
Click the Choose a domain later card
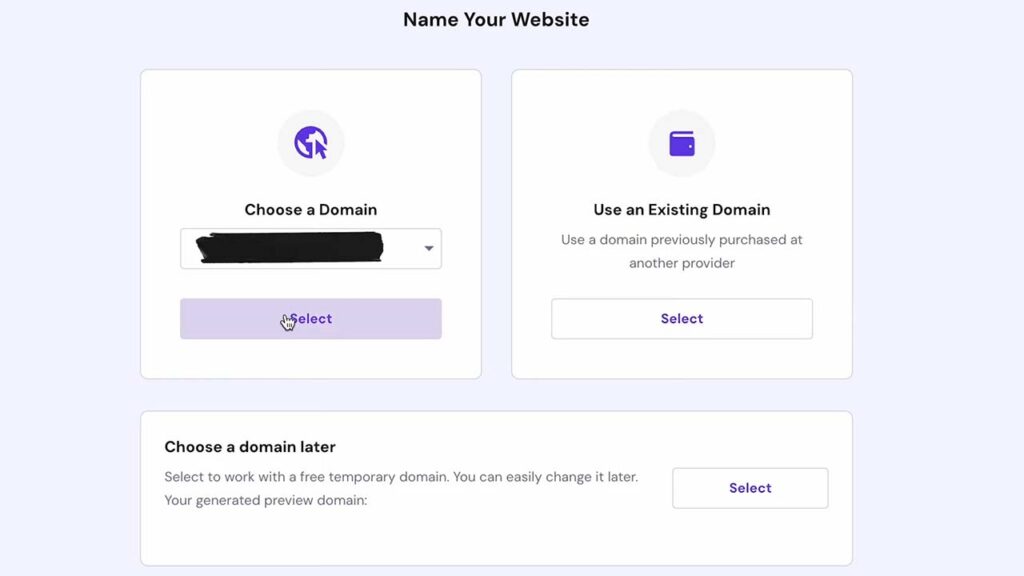[x=496, y=488]
